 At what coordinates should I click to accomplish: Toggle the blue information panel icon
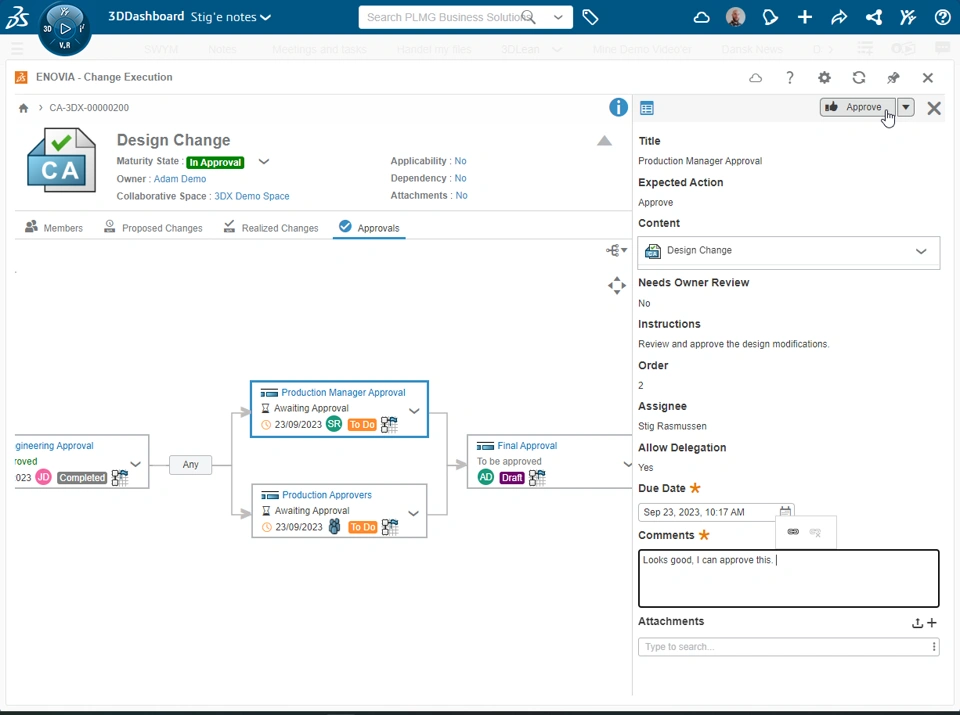pos(618,107)
